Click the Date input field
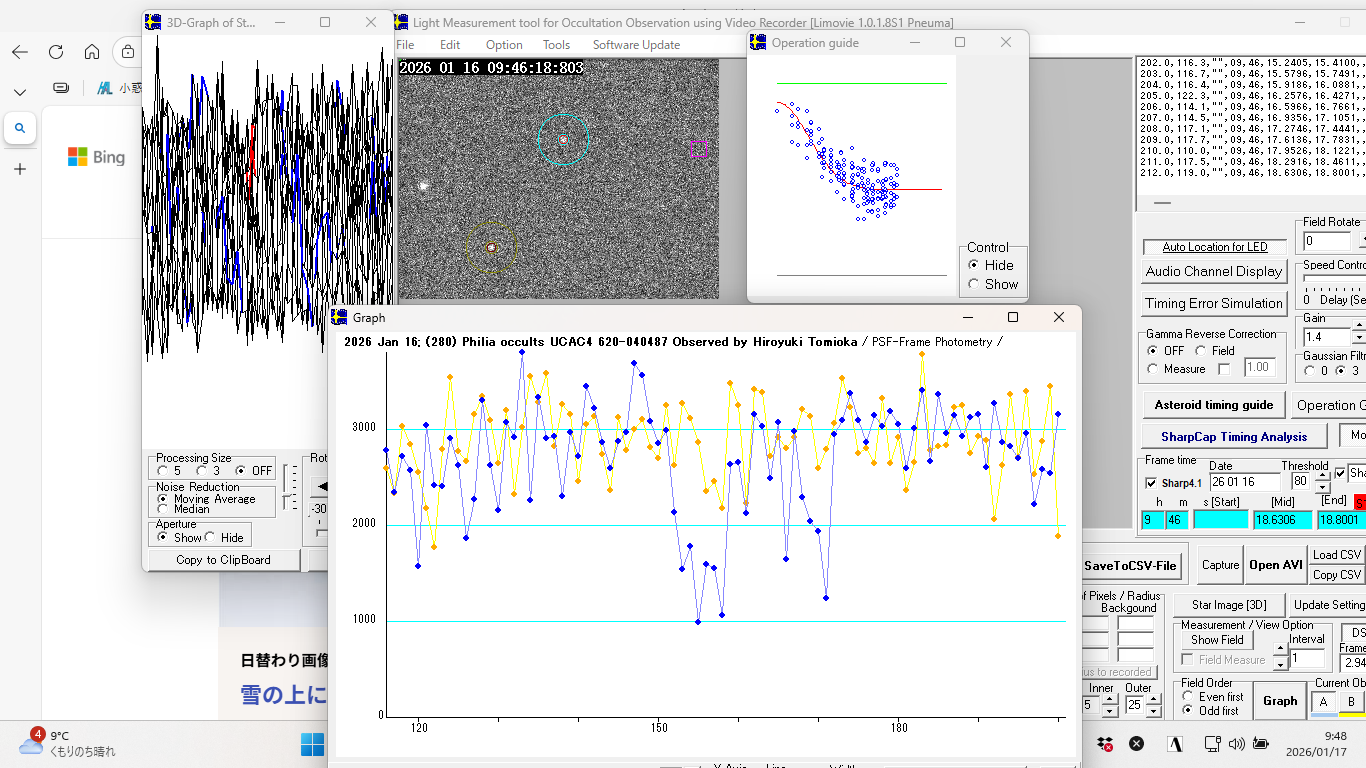This screenshot has width=1366, height=768. (x=1243, y=482)
